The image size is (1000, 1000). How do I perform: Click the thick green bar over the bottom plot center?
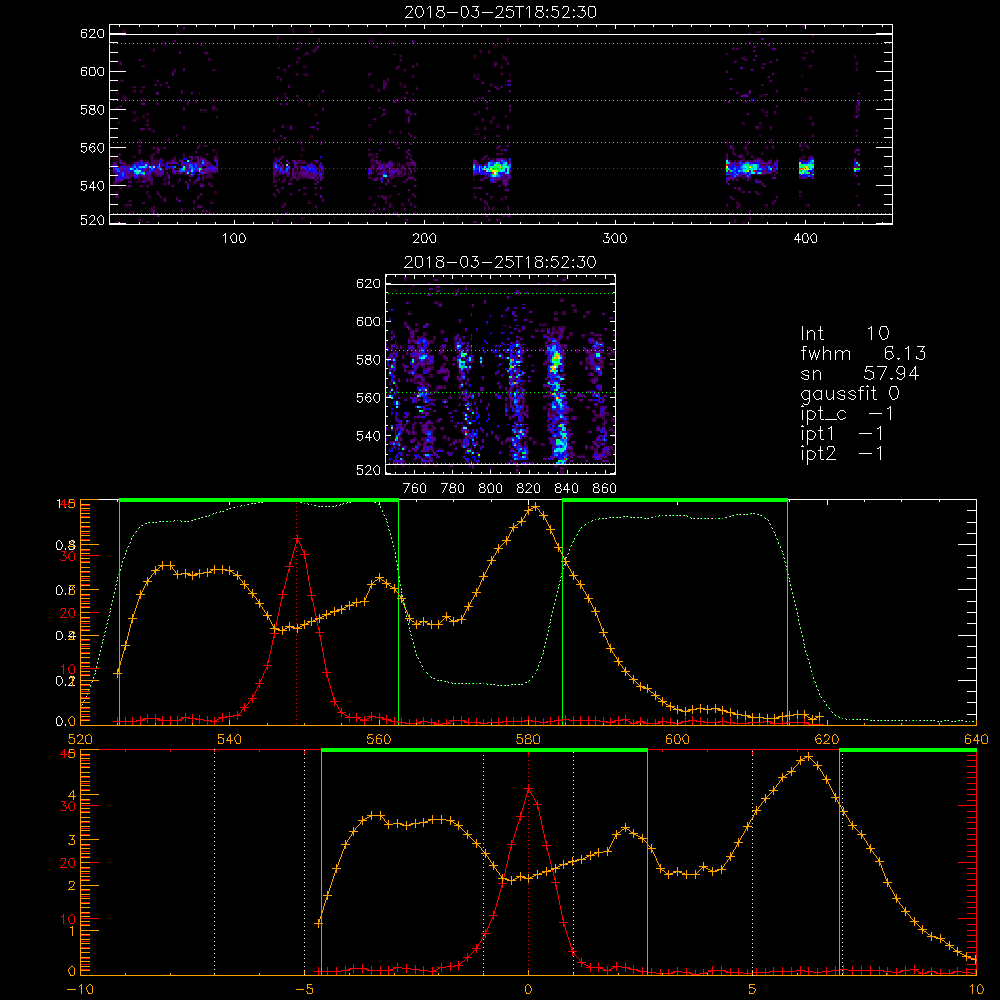[x=485, y=751]
